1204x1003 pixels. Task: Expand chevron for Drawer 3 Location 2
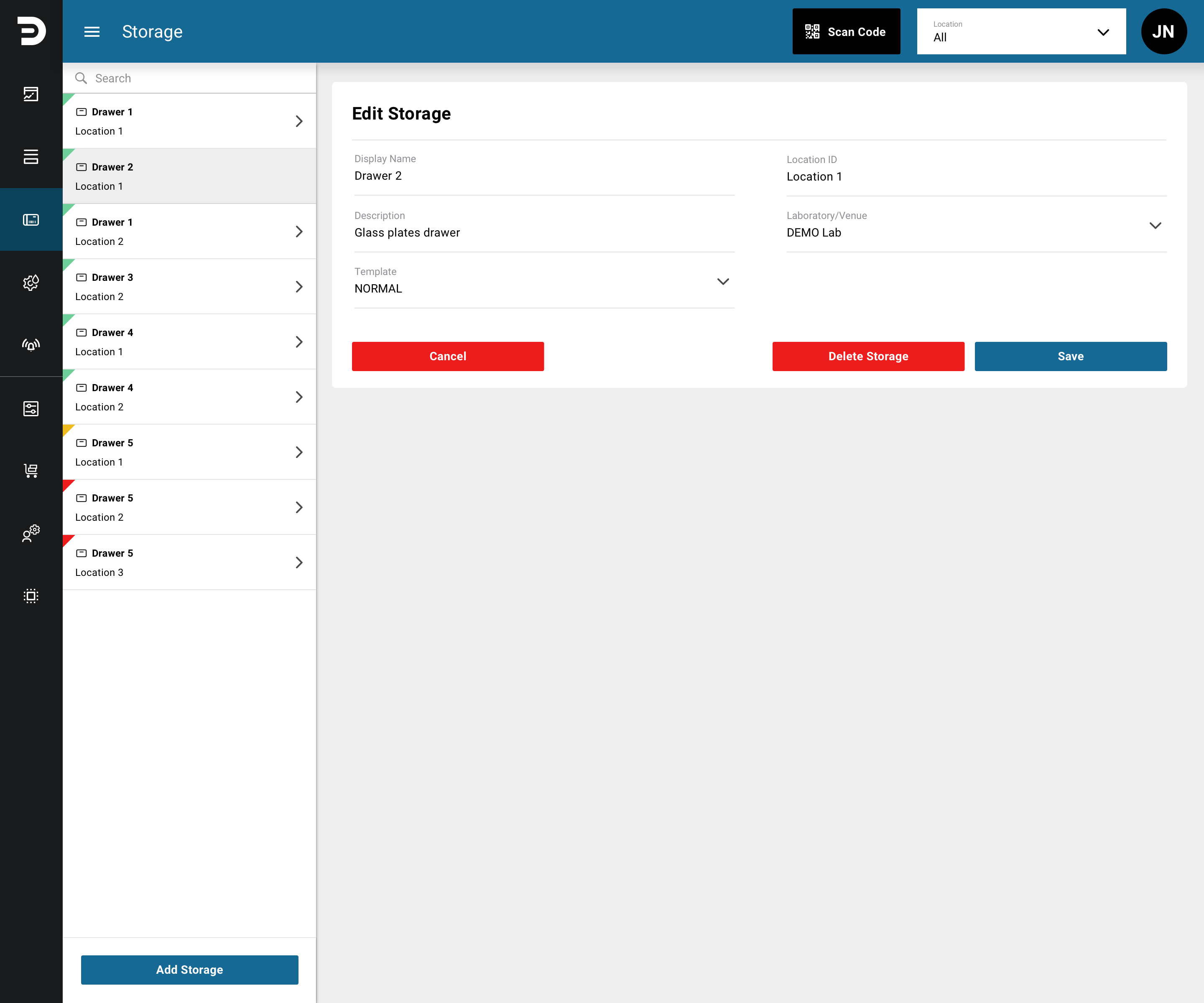coord(299,287)
